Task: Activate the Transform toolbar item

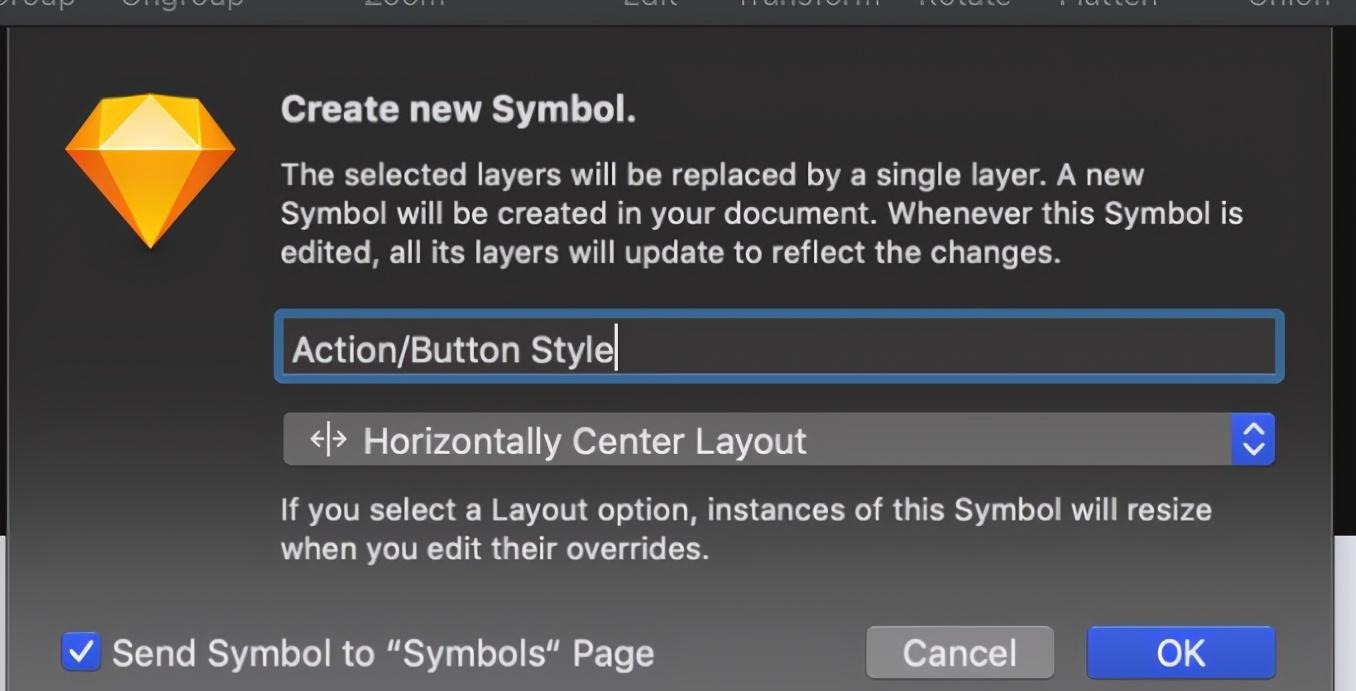Action: pyautogui.click(x=808, y=4)
